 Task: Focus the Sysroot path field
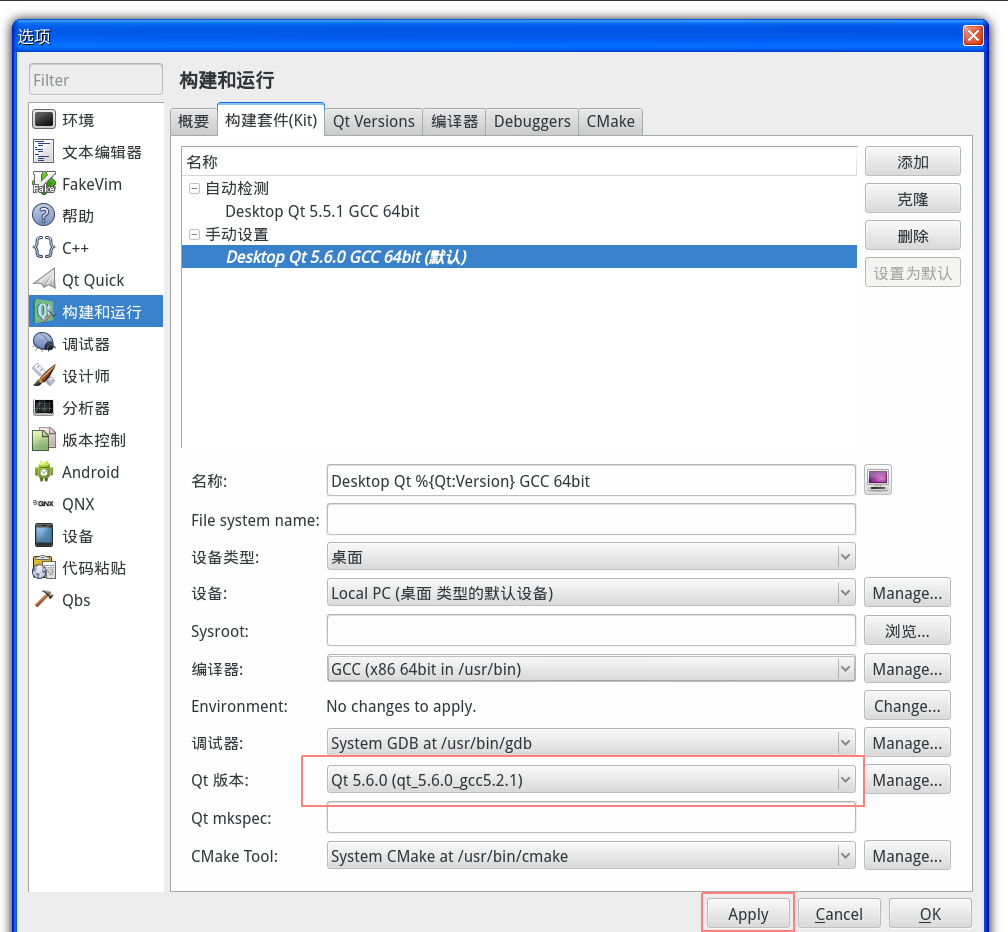point(591,631)
